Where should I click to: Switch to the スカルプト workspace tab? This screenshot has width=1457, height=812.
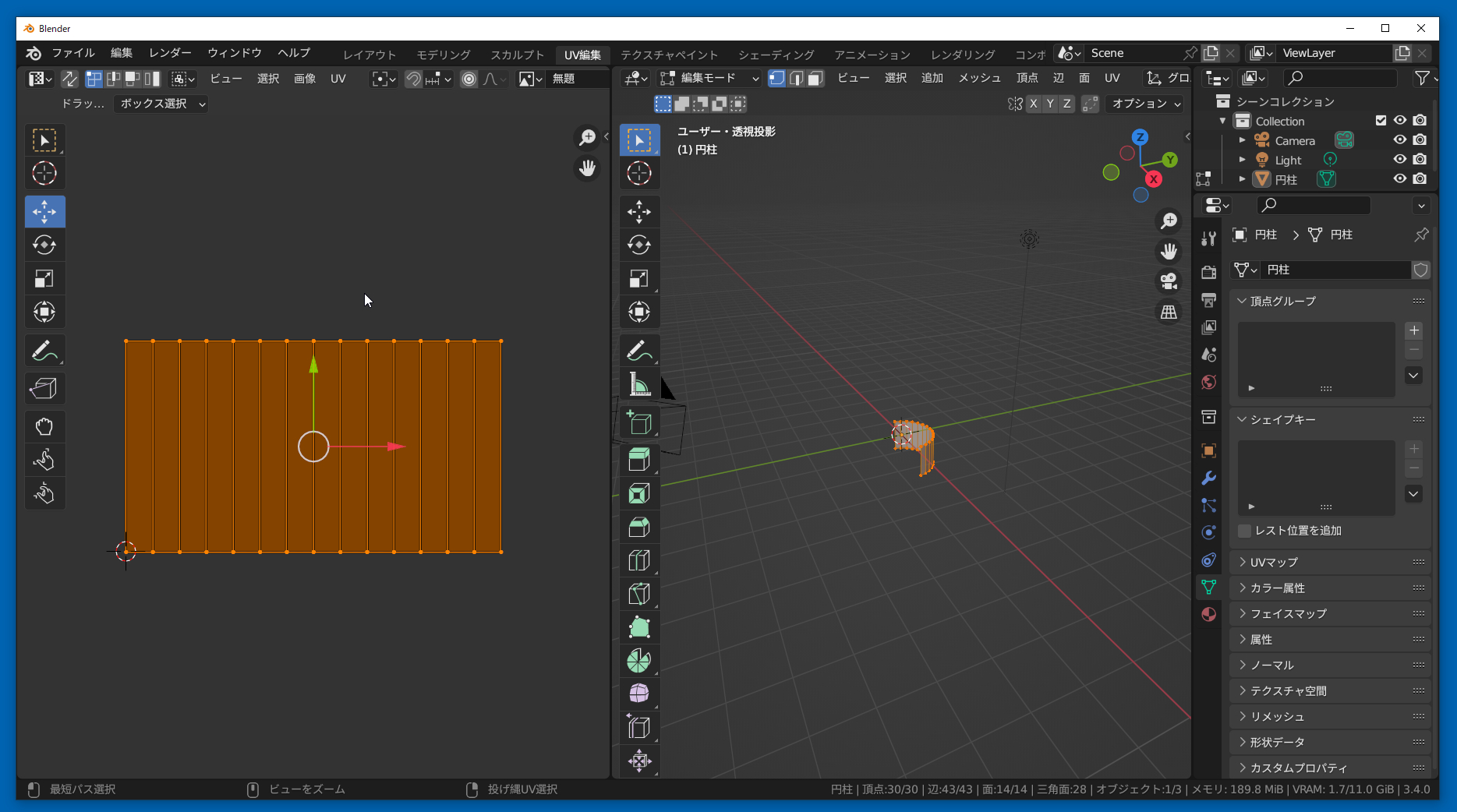point(517,55)
